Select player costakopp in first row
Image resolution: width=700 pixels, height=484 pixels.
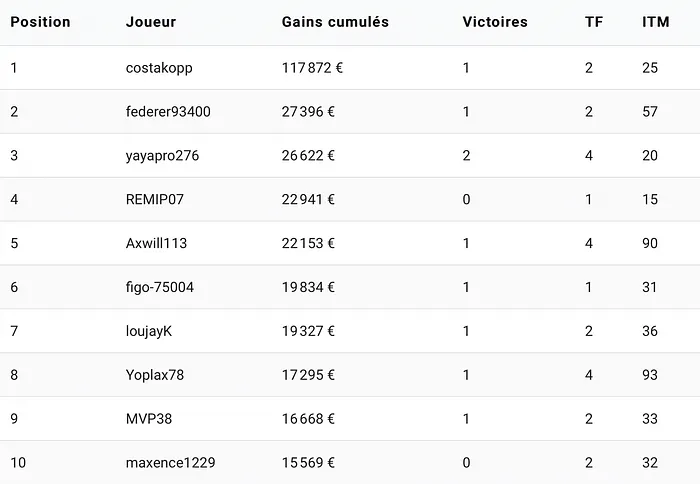(159, 68)
